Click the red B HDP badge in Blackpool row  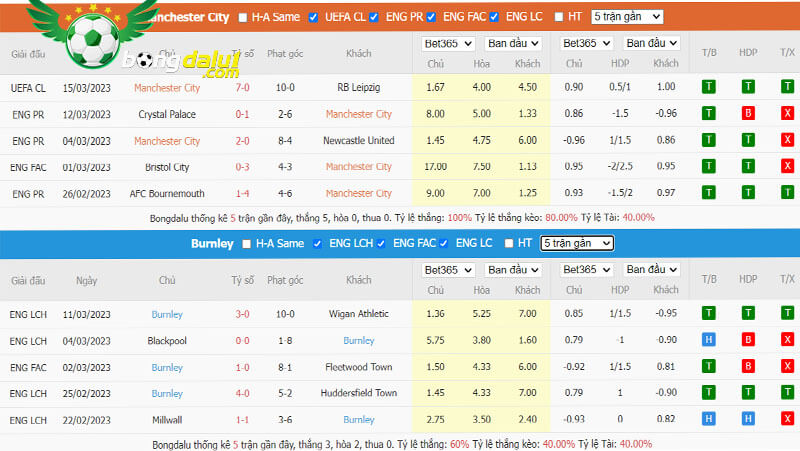click(748, 340)
